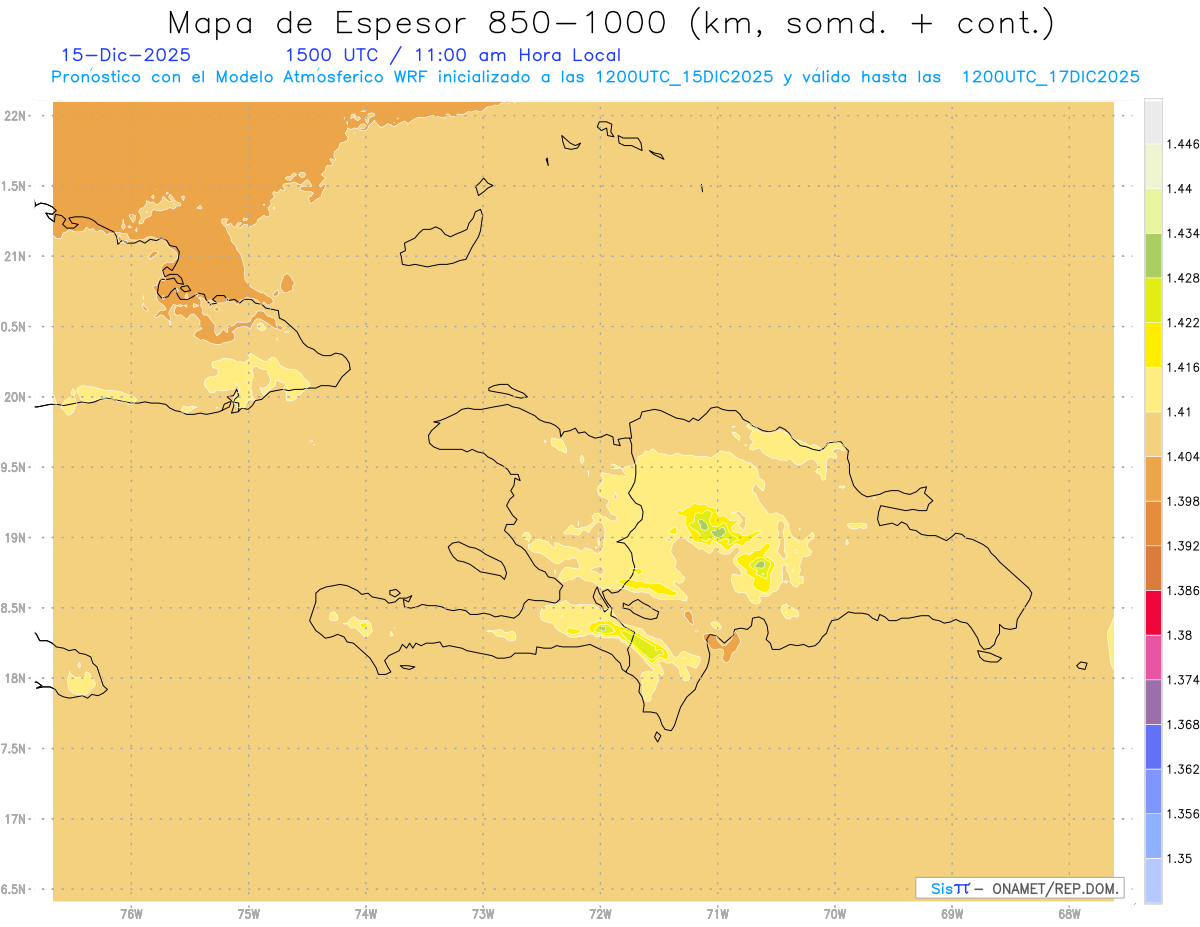Click the initialization time '1200UTC_15DIC2025'

[684, 77]
